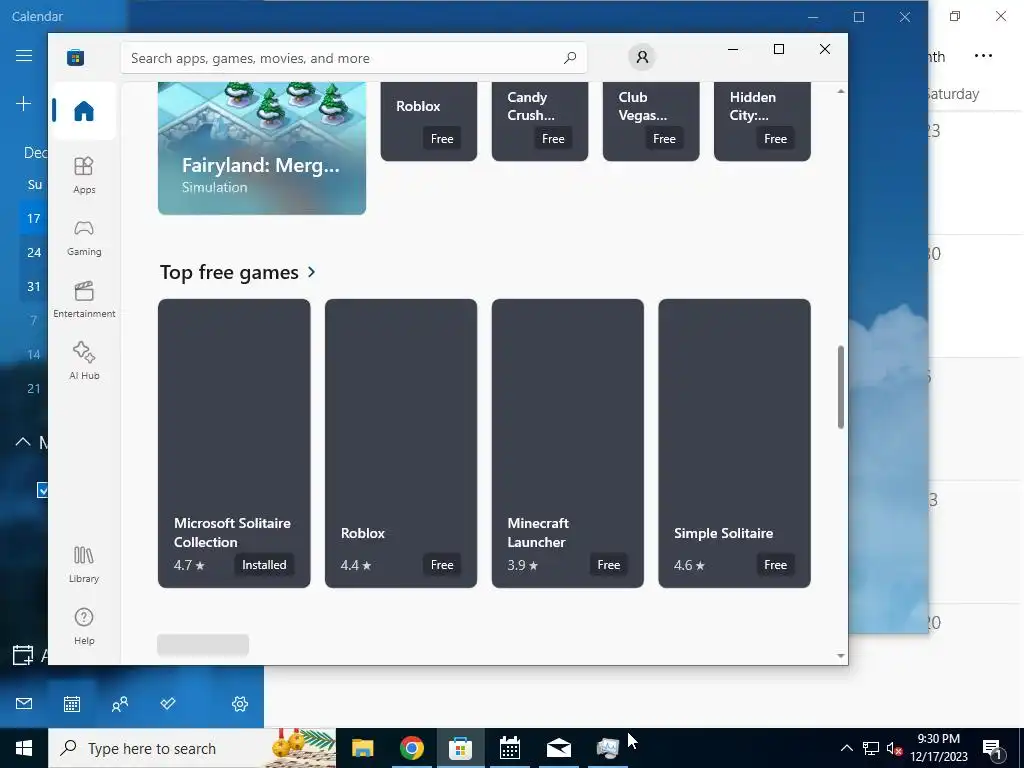This screenshot has height=768, width=1024.
Task: Switch to Mail from Calendar bottom bar
Action: point(24,703)
